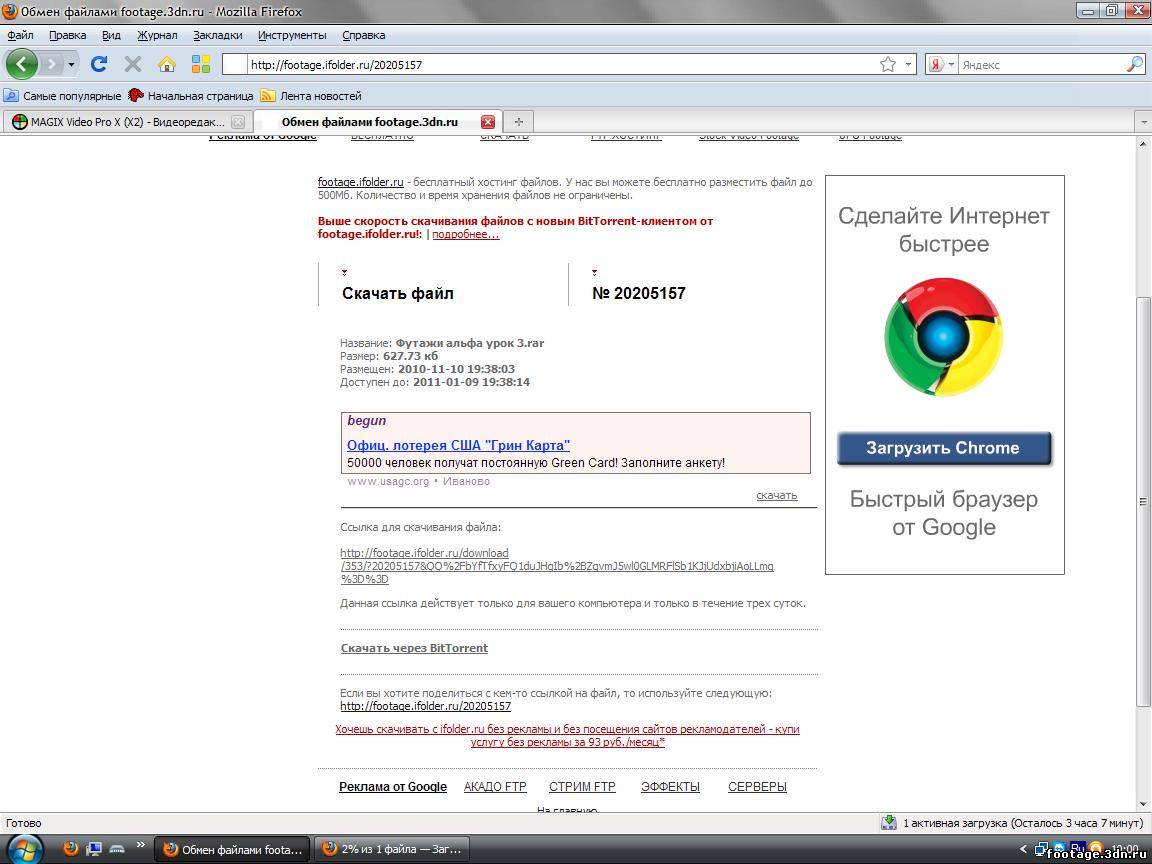Click the long file download link
This screenshot has width=1152, height=864.
557,566
